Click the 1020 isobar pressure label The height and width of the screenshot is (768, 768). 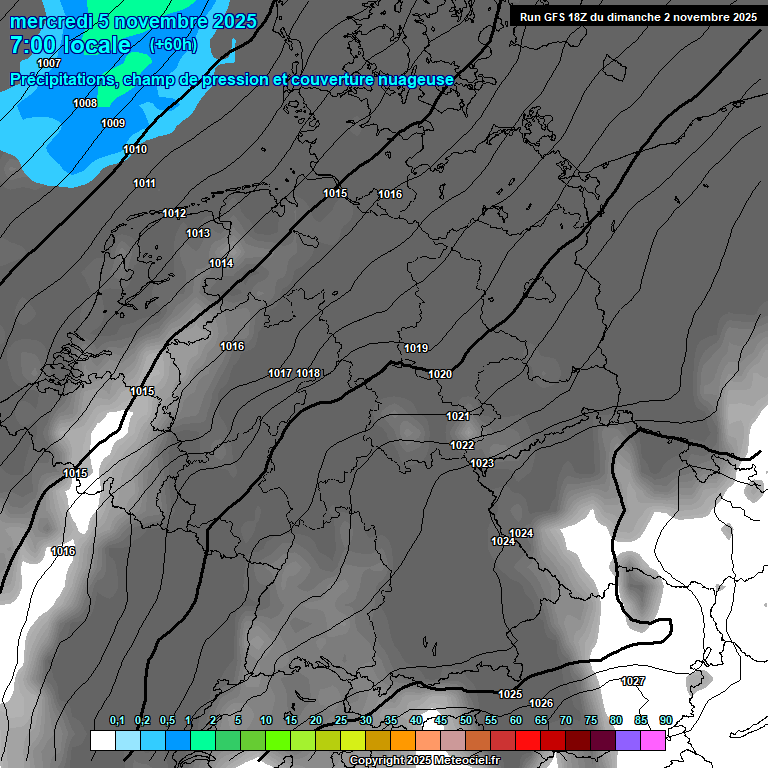pyautogui.click(x=440, y=374)
